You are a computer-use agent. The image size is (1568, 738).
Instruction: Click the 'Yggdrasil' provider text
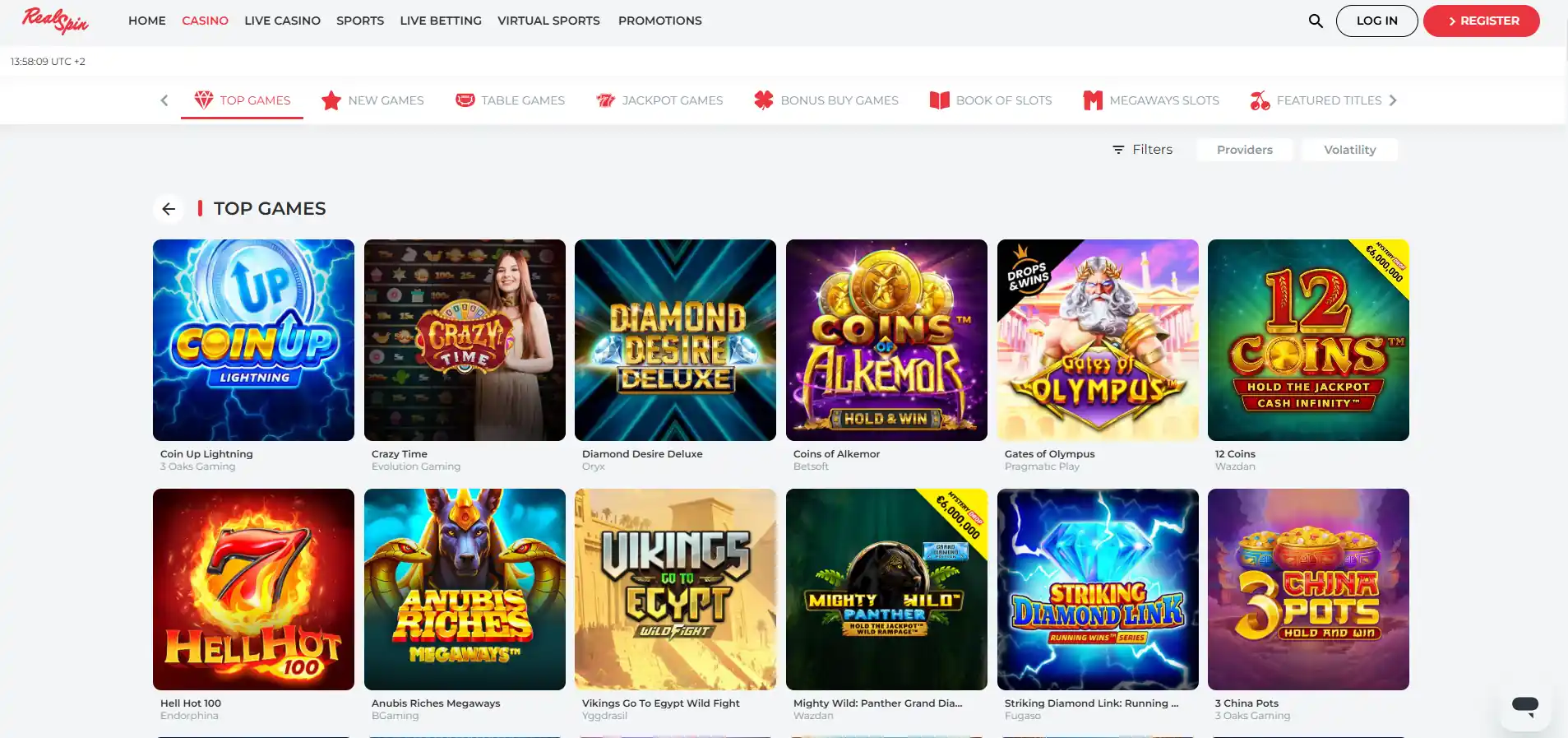[604, 716]
